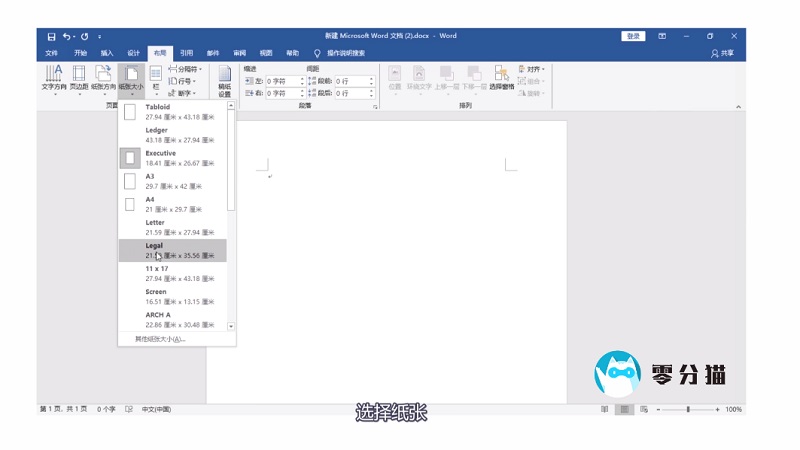Image resolution: width=800 pixels, height=450 pixels.
Task: Click the undo icon in title bar
Action: point(67,36)
